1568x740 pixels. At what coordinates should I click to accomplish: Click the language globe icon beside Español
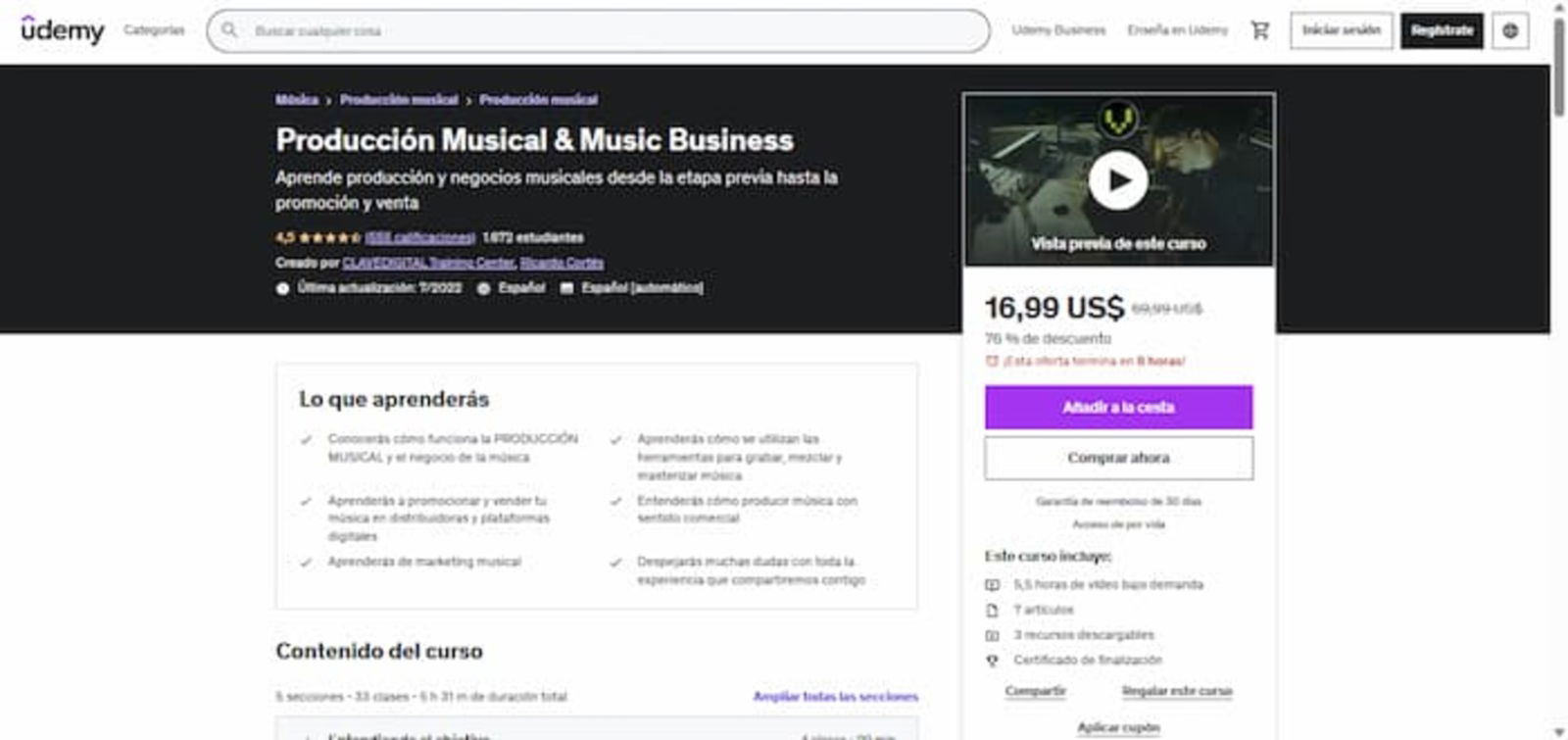[483, 288]
